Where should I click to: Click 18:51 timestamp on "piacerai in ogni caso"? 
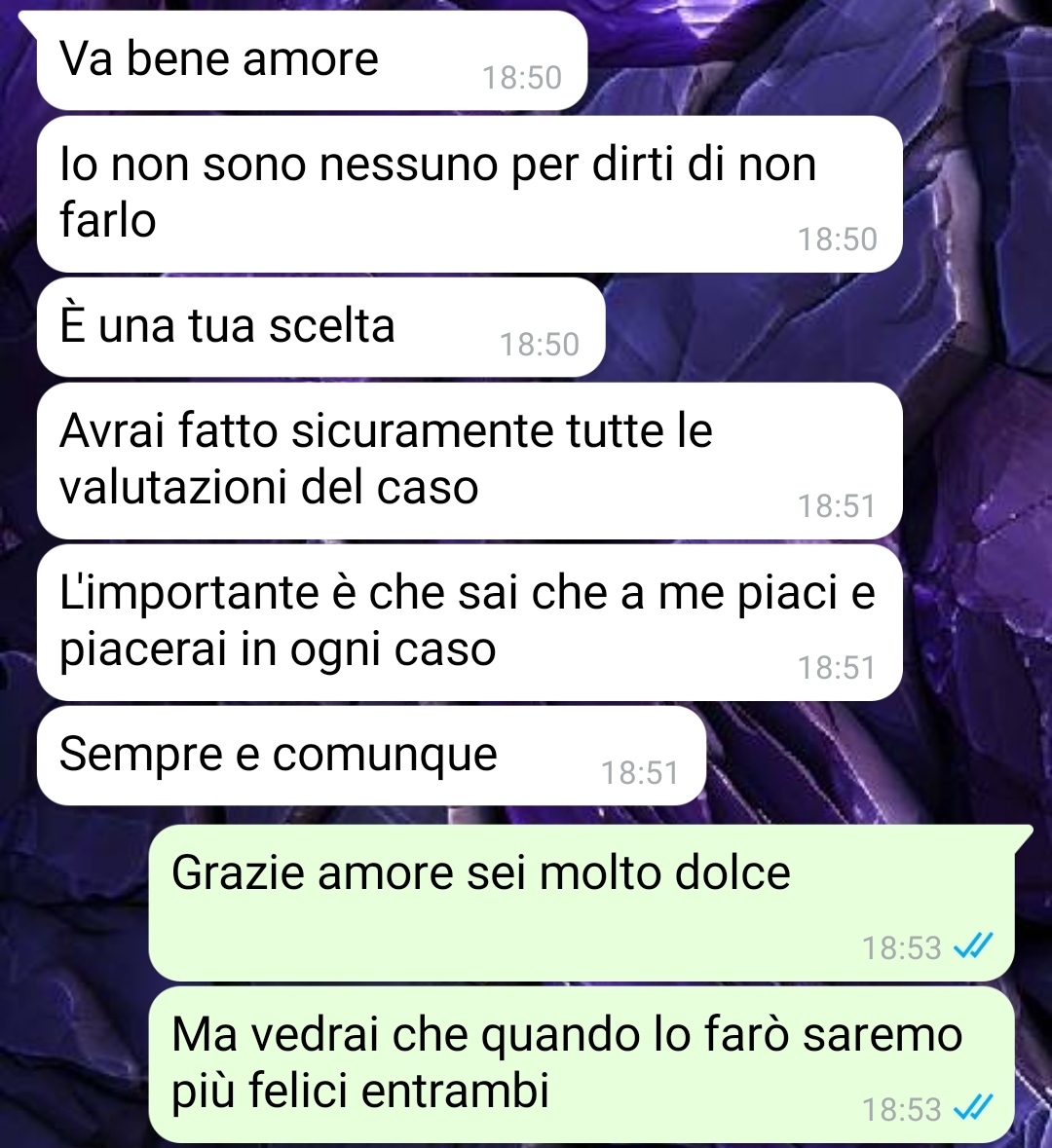point(837,668)
